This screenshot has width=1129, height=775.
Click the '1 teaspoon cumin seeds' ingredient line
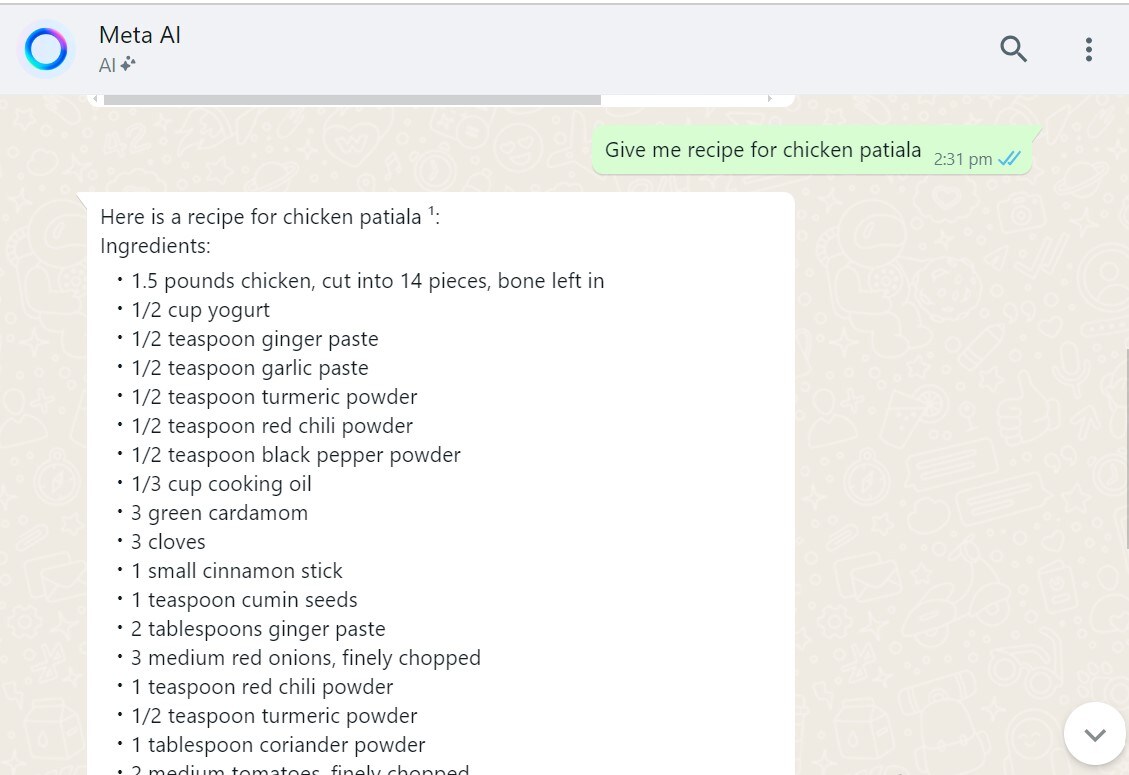coord(244,600)
